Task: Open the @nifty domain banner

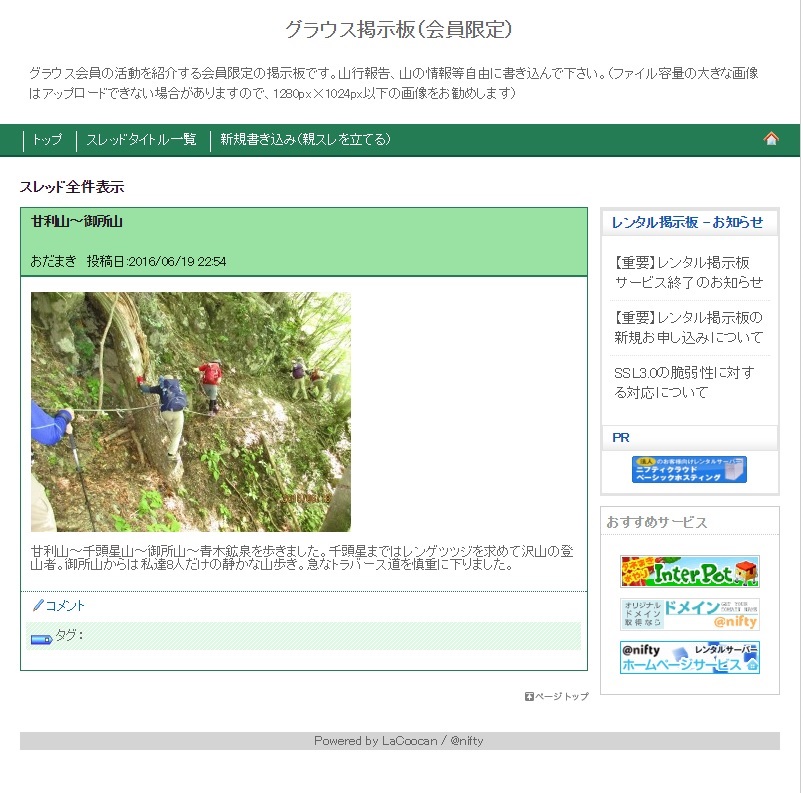Action: pos(689,614)
